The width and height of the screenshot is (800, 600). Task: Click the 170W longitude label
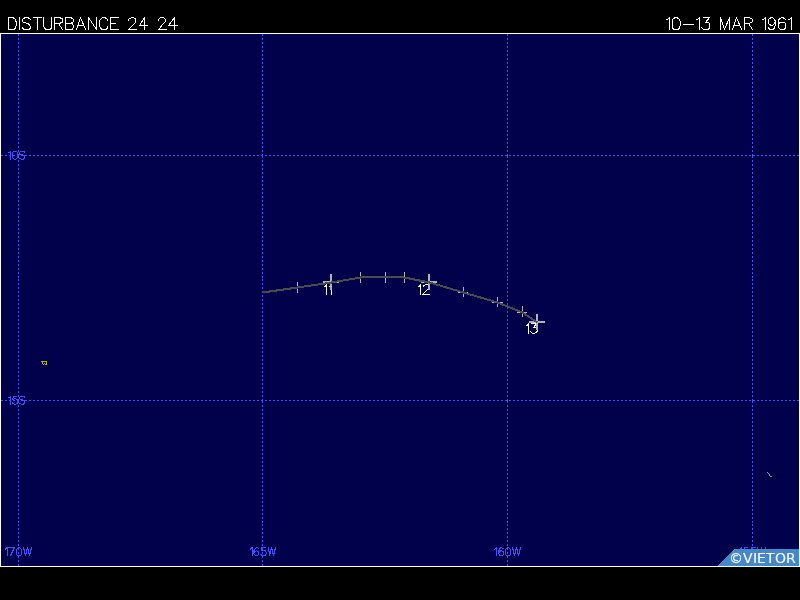(x=18, y=552)
